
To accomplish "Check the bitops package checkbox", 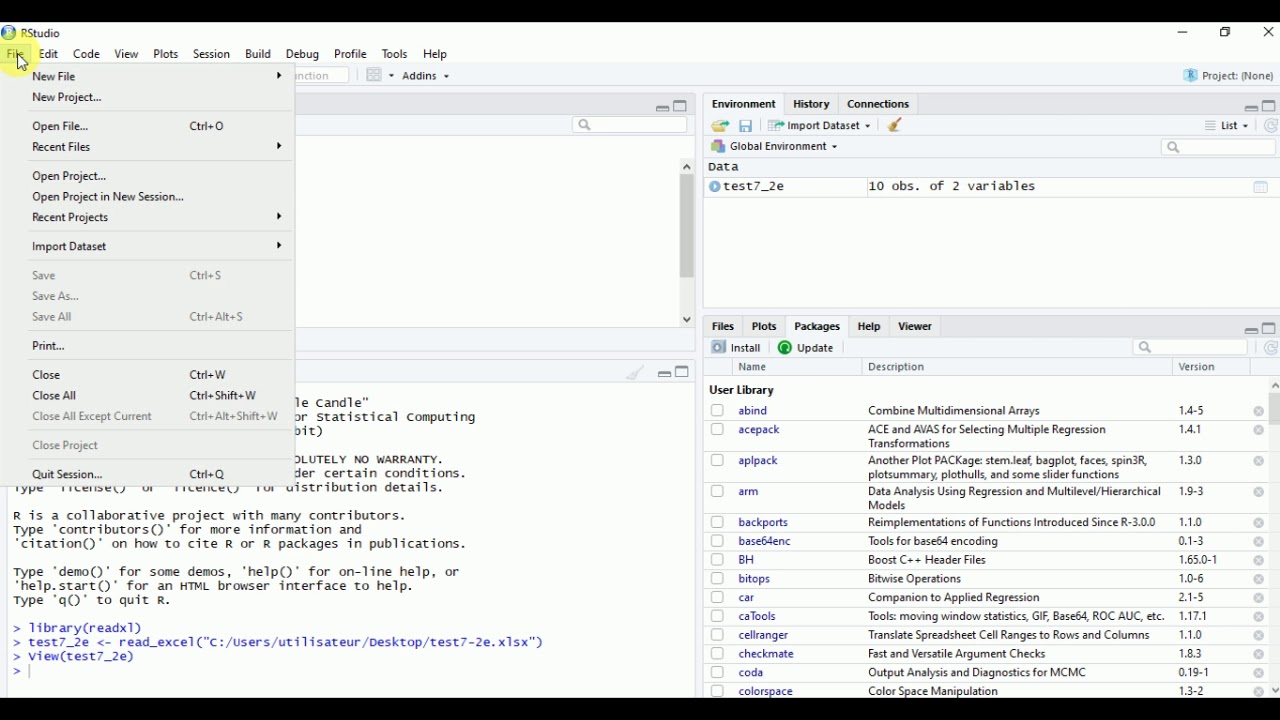I will (718, 580).
